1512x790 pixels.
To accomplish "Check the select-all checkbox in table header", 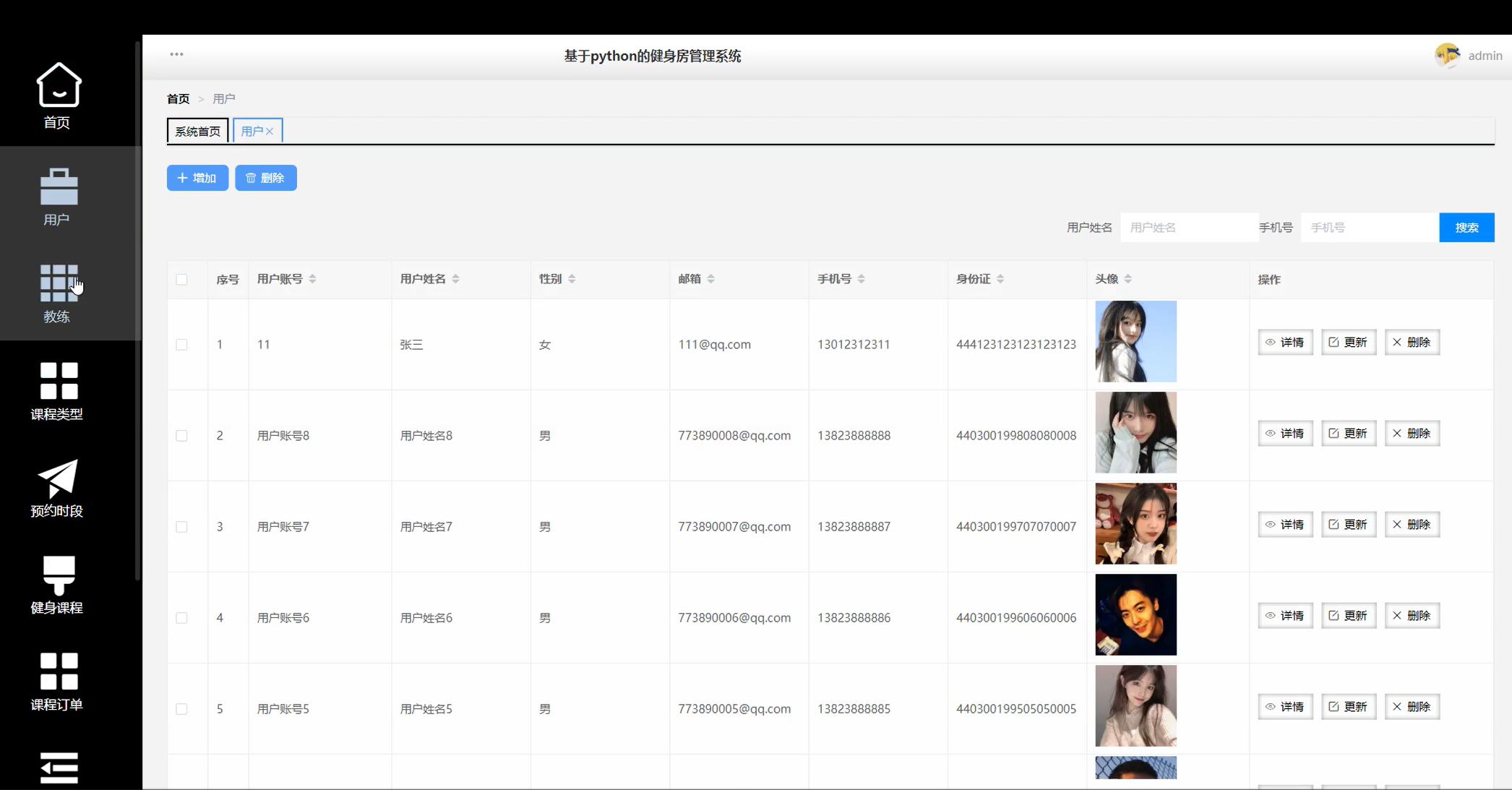I will click(181, 280).
